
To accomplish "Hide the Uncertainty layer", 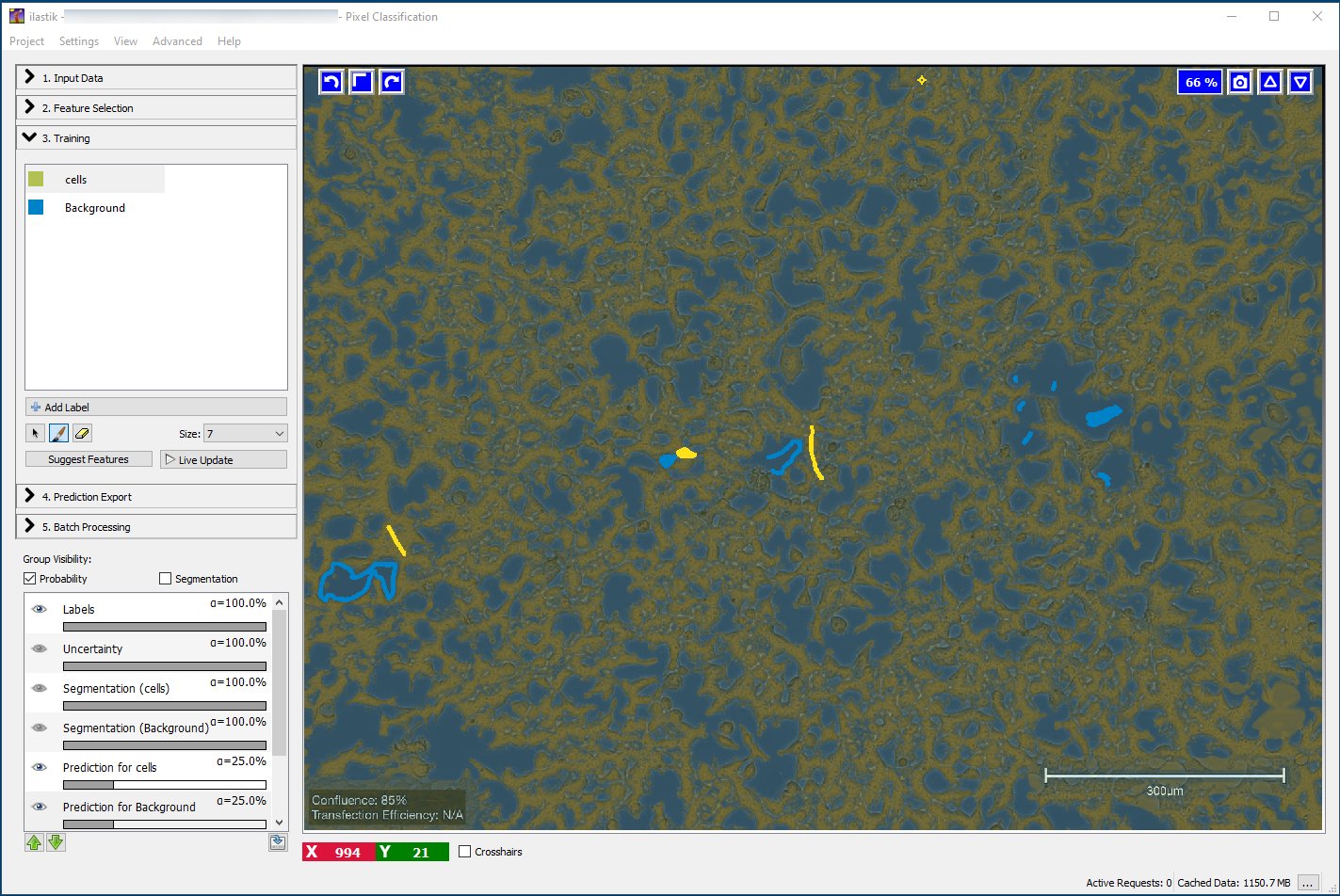I will click(39, 648).
